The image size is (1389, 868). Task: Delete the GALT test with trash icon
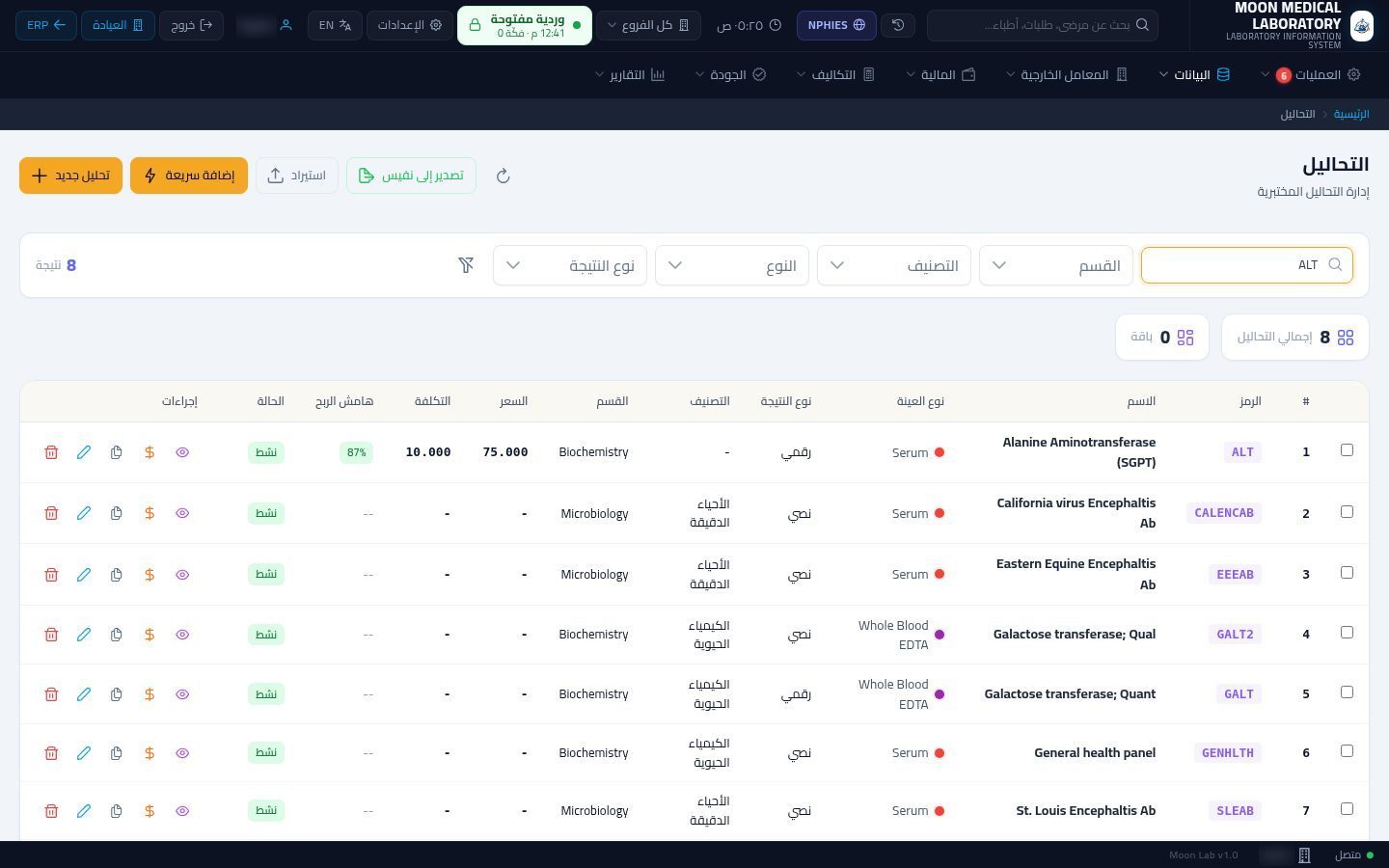click(x=51, y=694)
